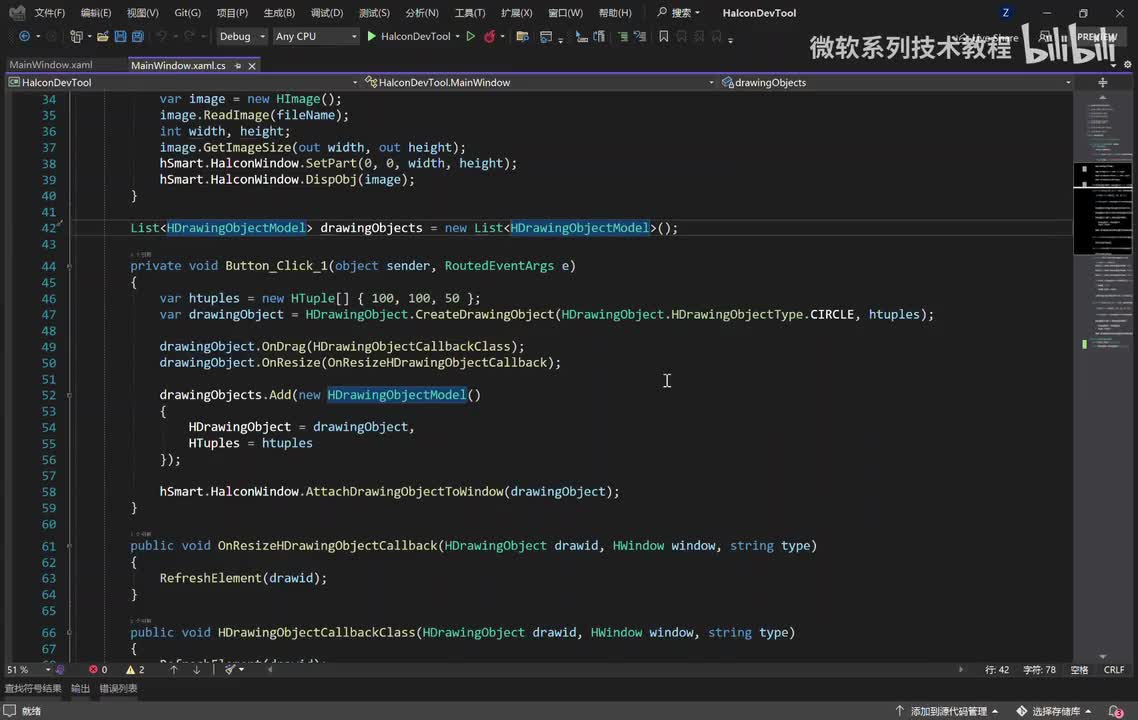This screenshot has width=1138, height=720.
Task: Go to next issue down arrow
Action: pos(196,669)
